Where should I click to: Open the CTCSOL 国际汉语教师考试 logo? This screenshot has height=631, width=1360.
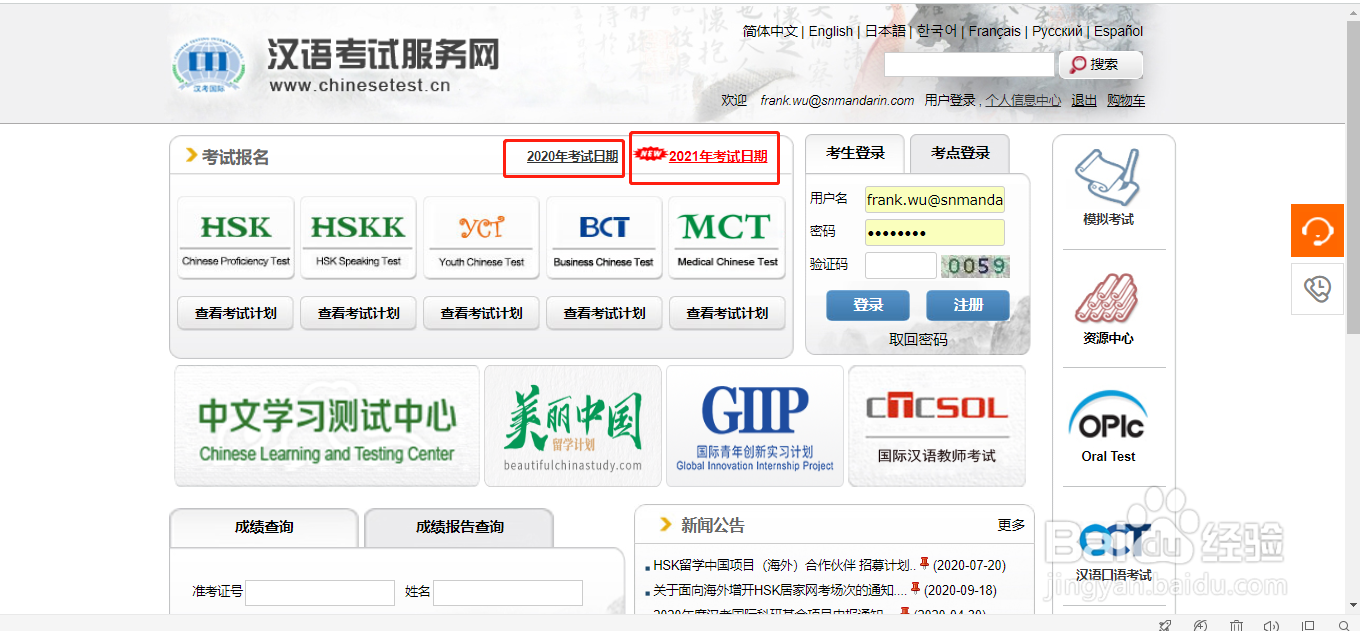click(936, 425)
